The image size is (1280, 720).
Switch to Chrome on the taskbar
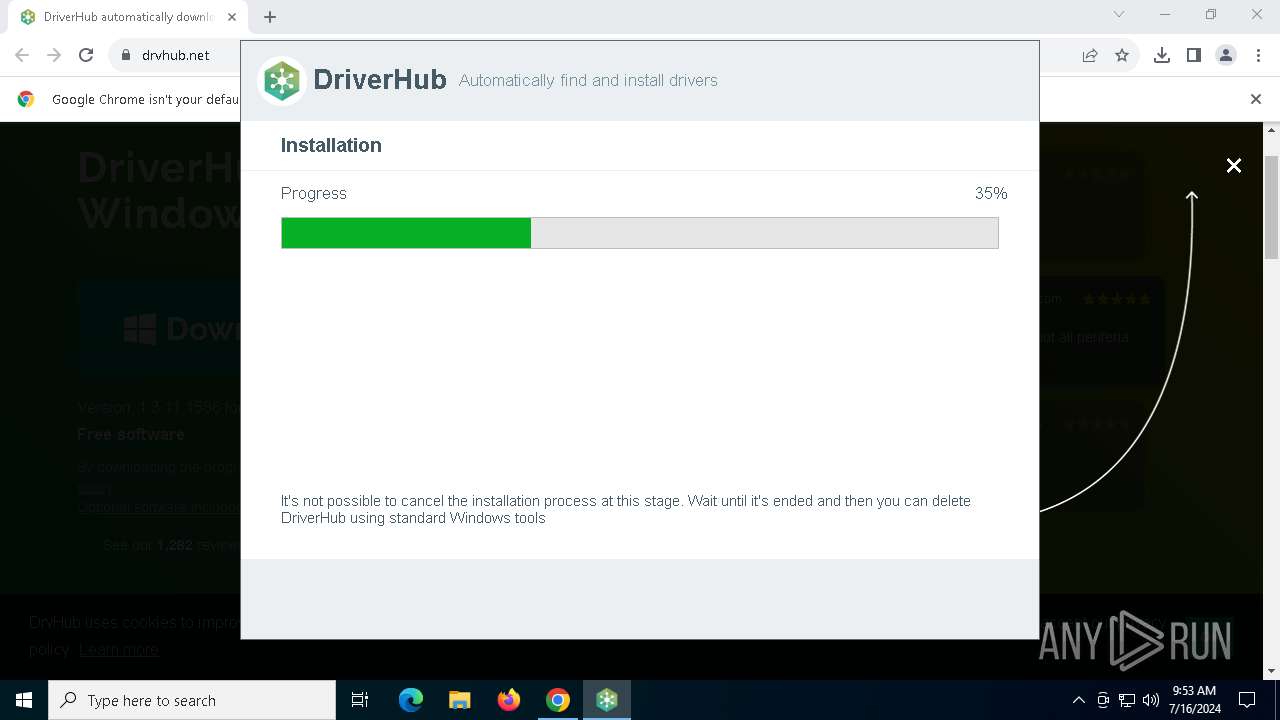tap(558, 700)
